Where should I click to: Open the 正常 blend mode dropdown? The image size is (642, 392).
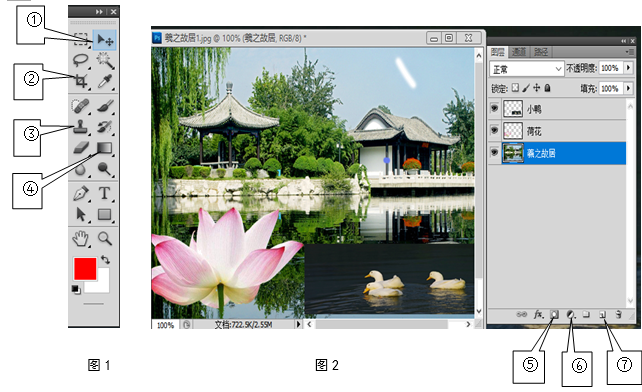click(x=526, y=69)
